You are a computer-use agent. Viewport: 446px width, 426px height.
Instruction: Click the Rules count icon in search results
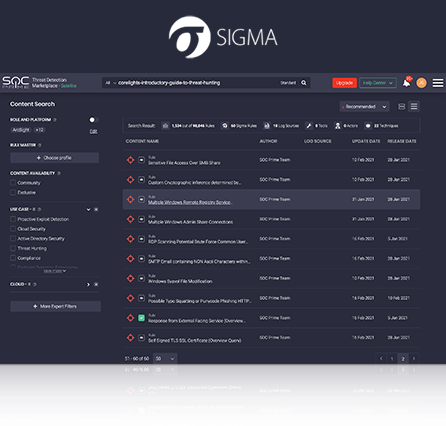[165, 126]
